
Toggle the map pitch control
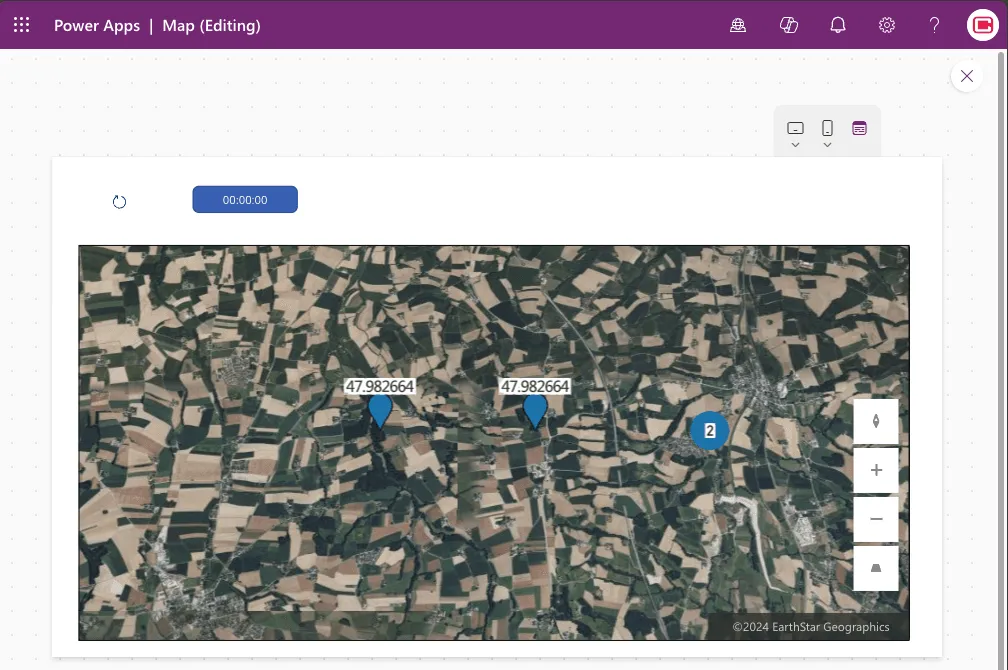(876, 568)
